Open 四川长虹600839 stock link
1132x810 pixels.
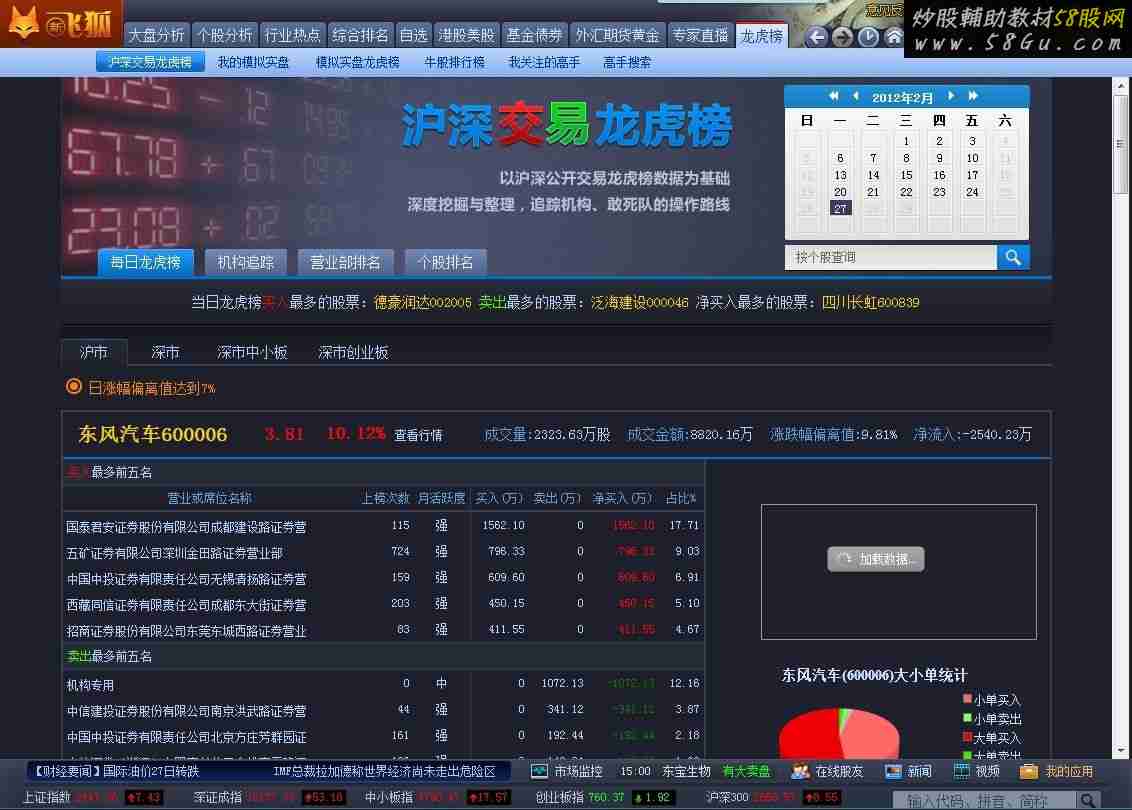pyautogui.click(x=871, y=302)
